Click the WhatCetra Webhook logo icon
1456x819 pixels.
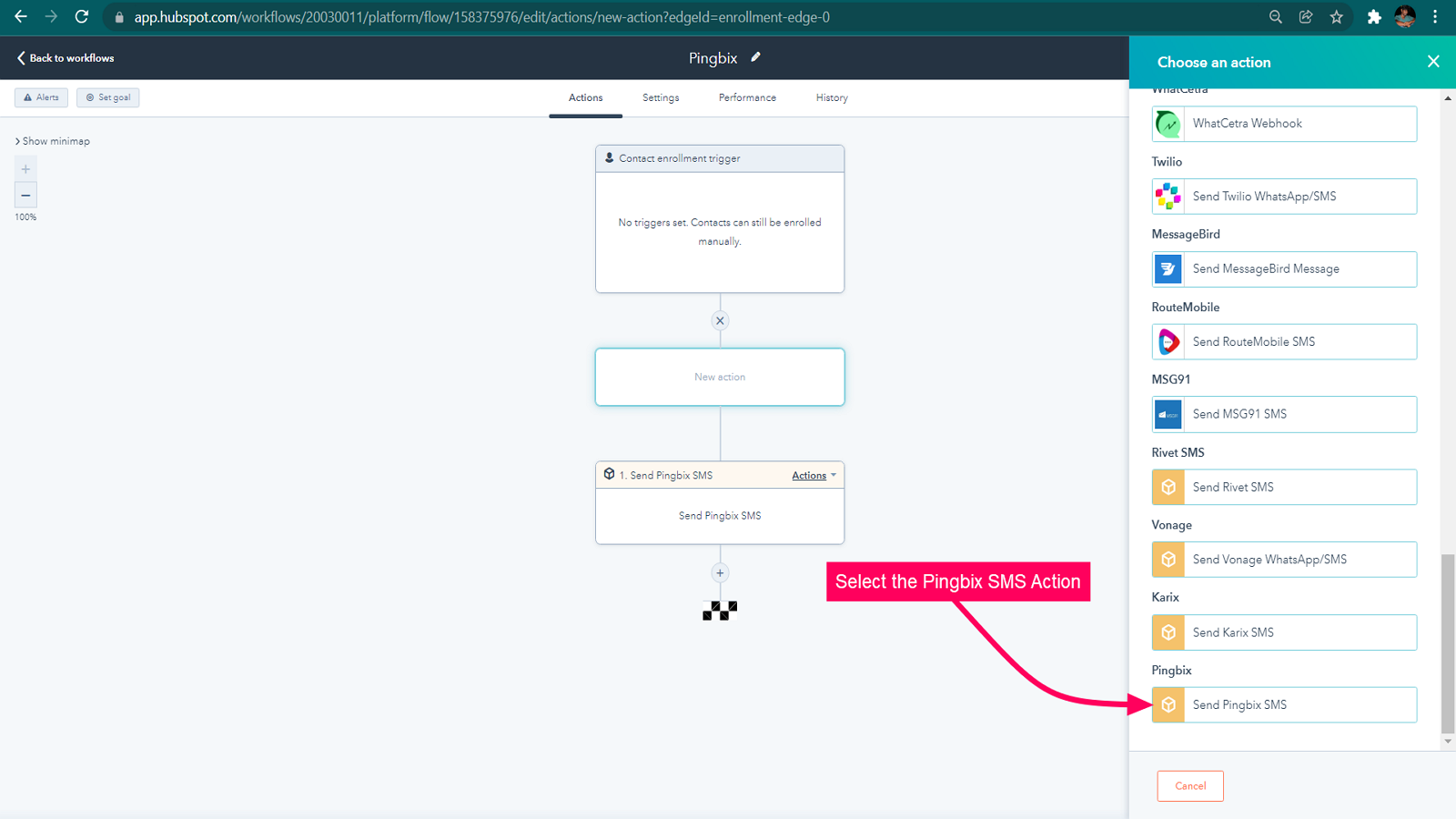click(1168, 124)
